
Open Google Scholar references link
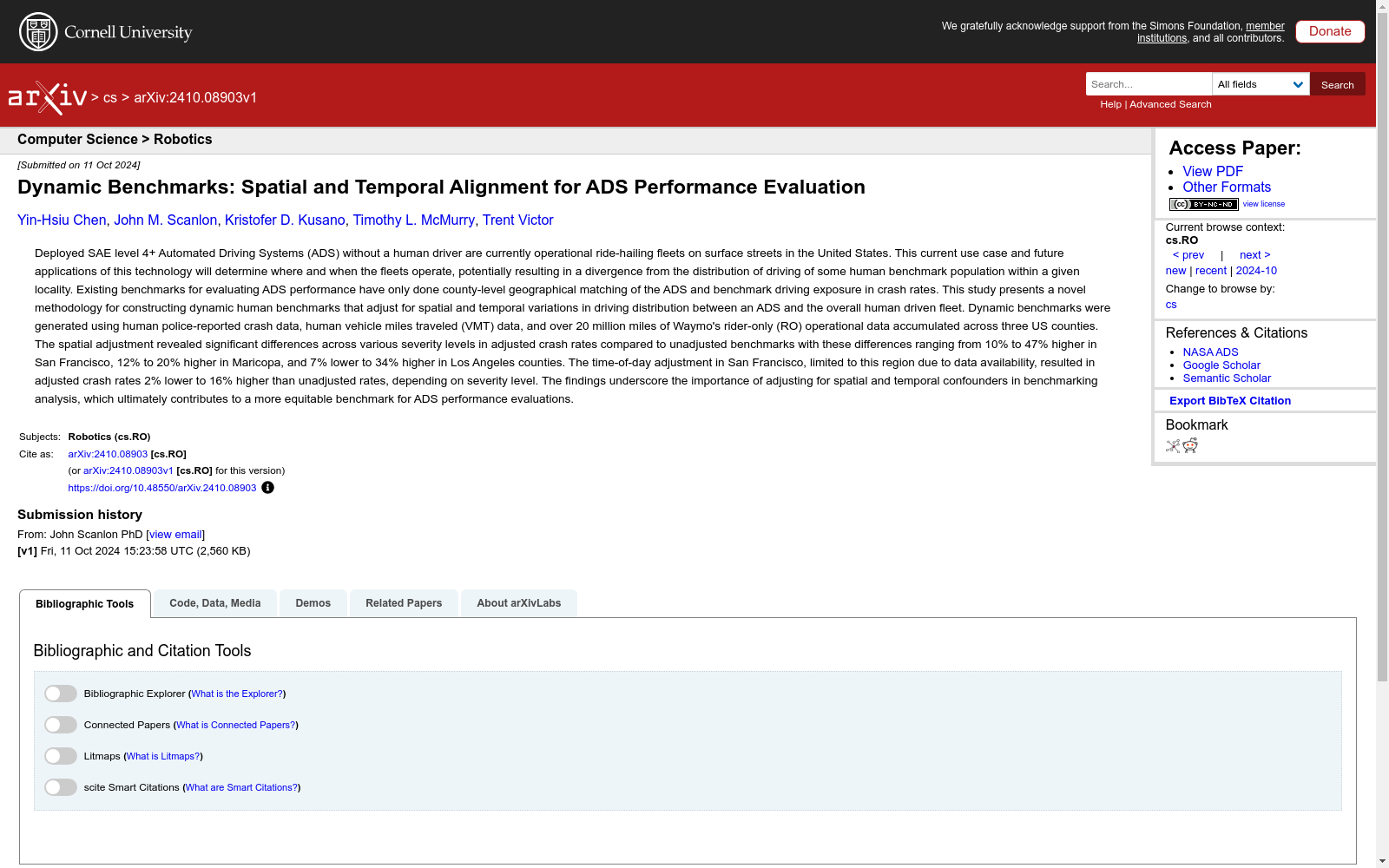tap(1221, 365)
